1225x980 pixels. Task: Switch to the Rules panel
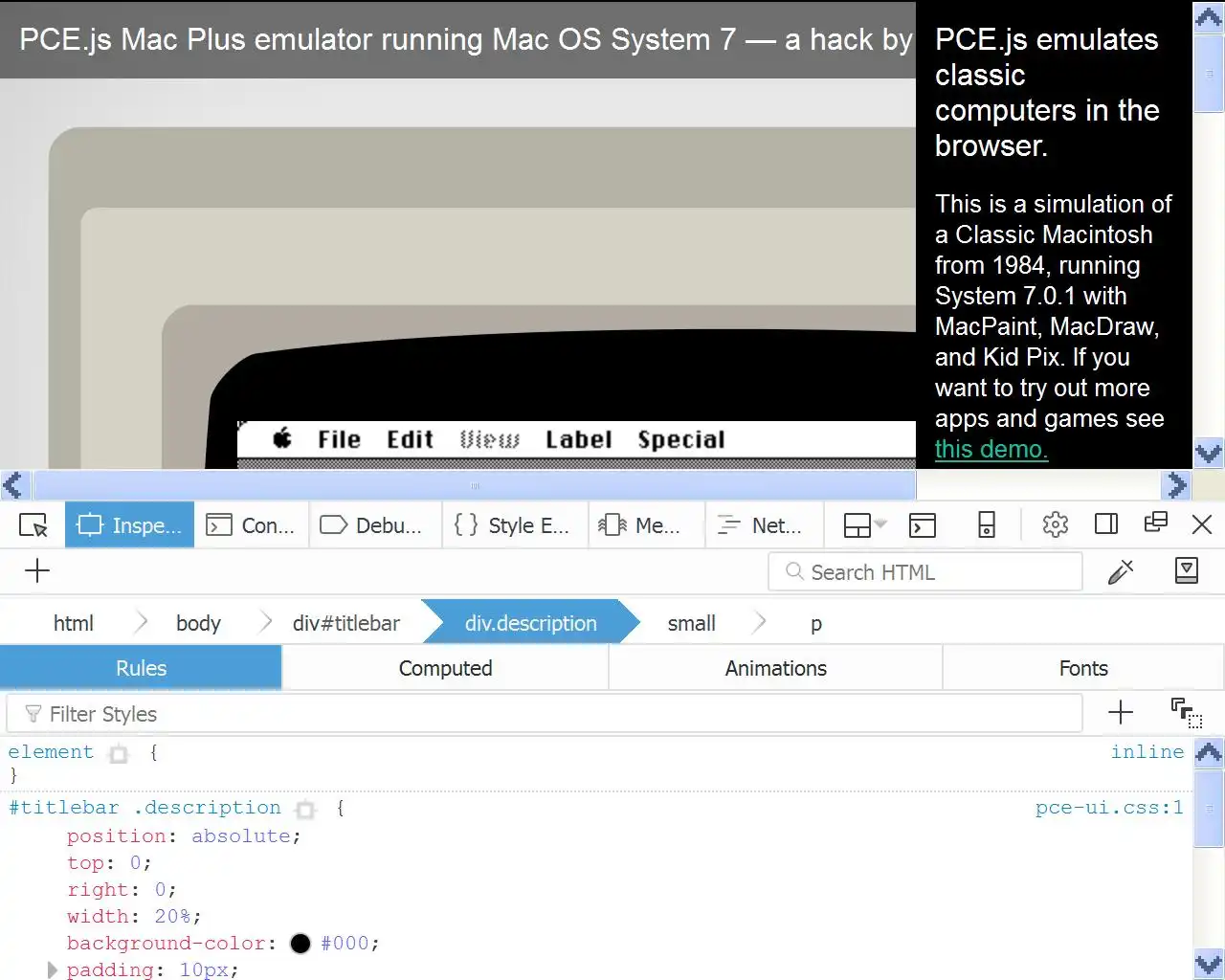(141, 668)
